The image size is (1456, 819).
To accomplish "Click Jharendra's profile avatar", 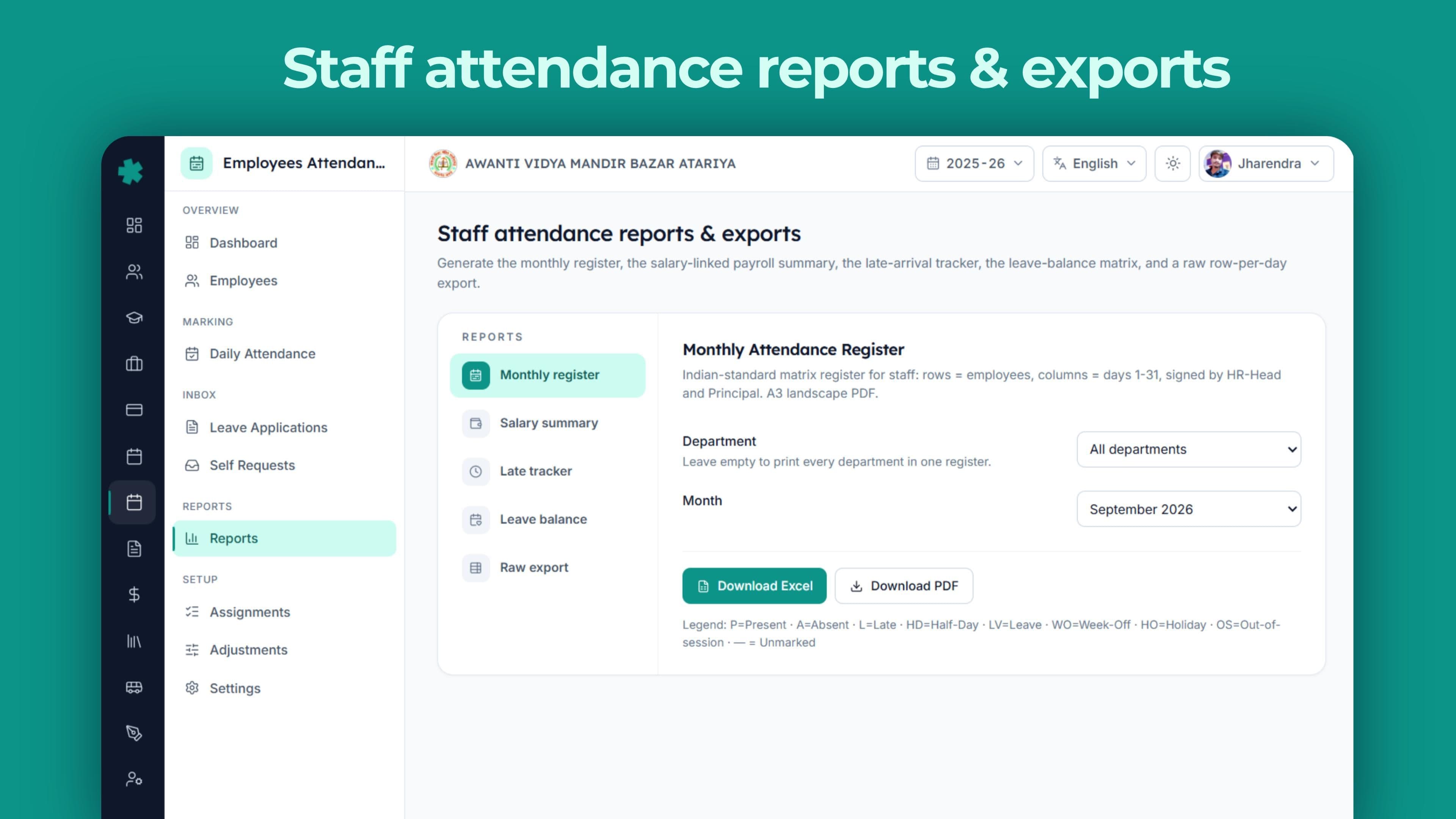I will [1217, 163].
